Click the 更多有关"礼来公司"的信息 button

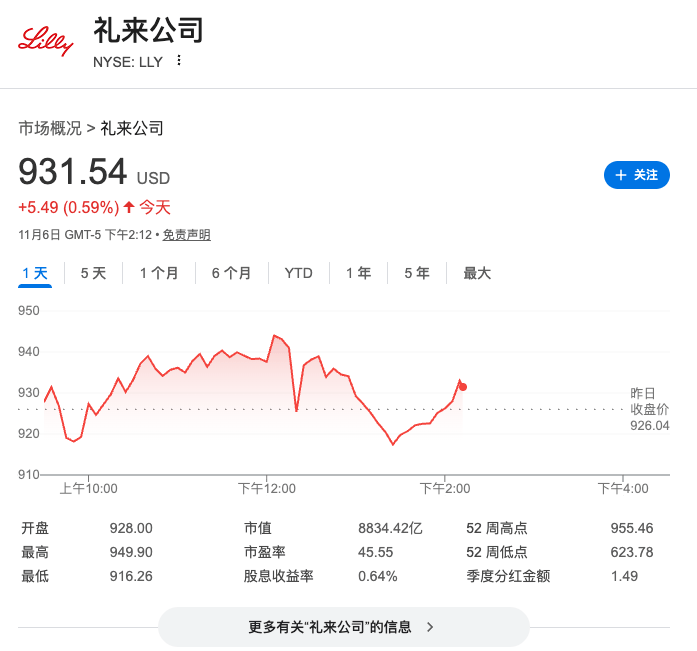pos(343,627)
